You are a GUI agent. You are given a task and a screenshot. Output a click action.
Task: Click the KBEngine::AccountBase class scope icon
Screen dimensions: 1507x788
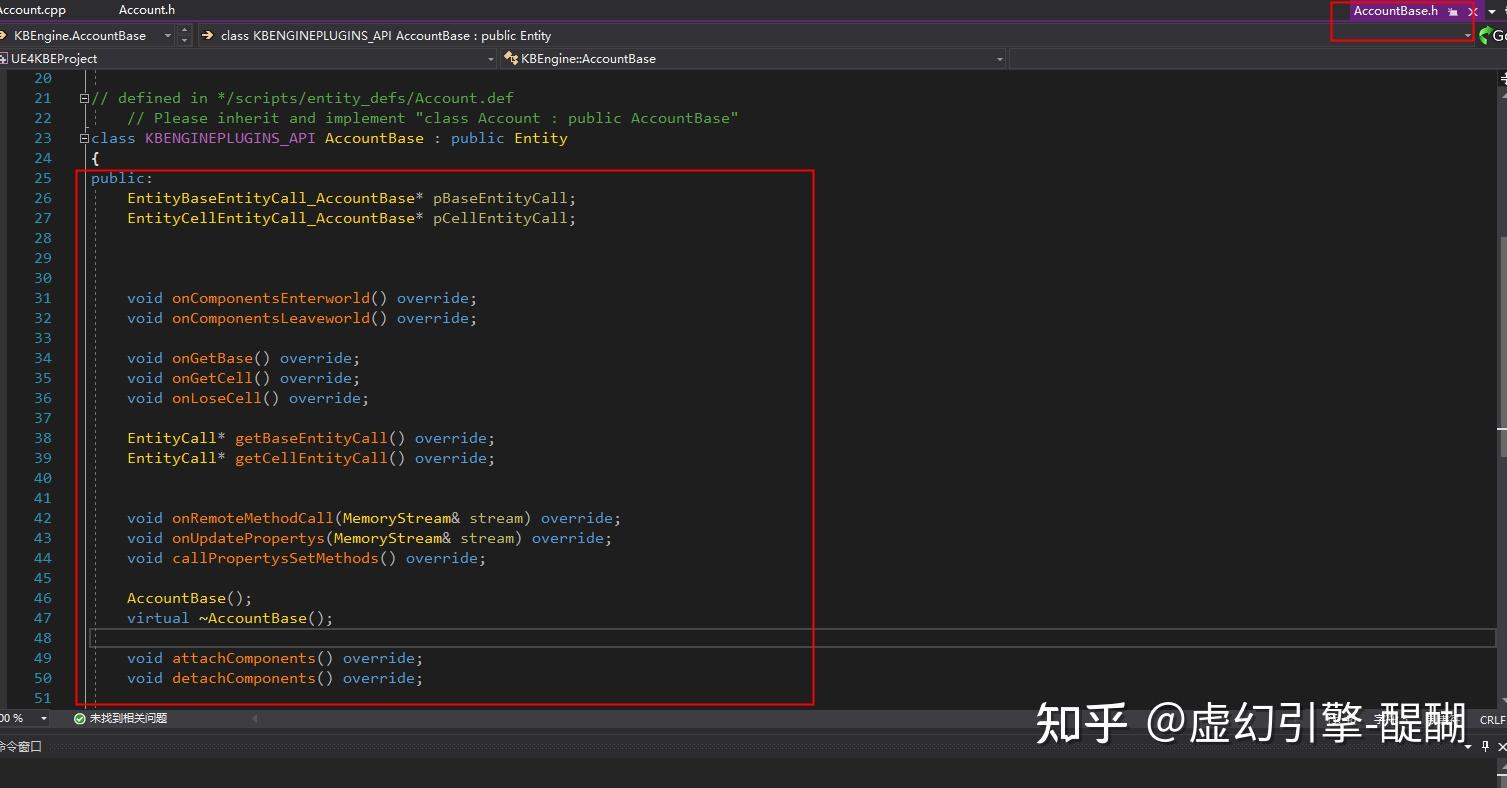click(x=510, y=58)
